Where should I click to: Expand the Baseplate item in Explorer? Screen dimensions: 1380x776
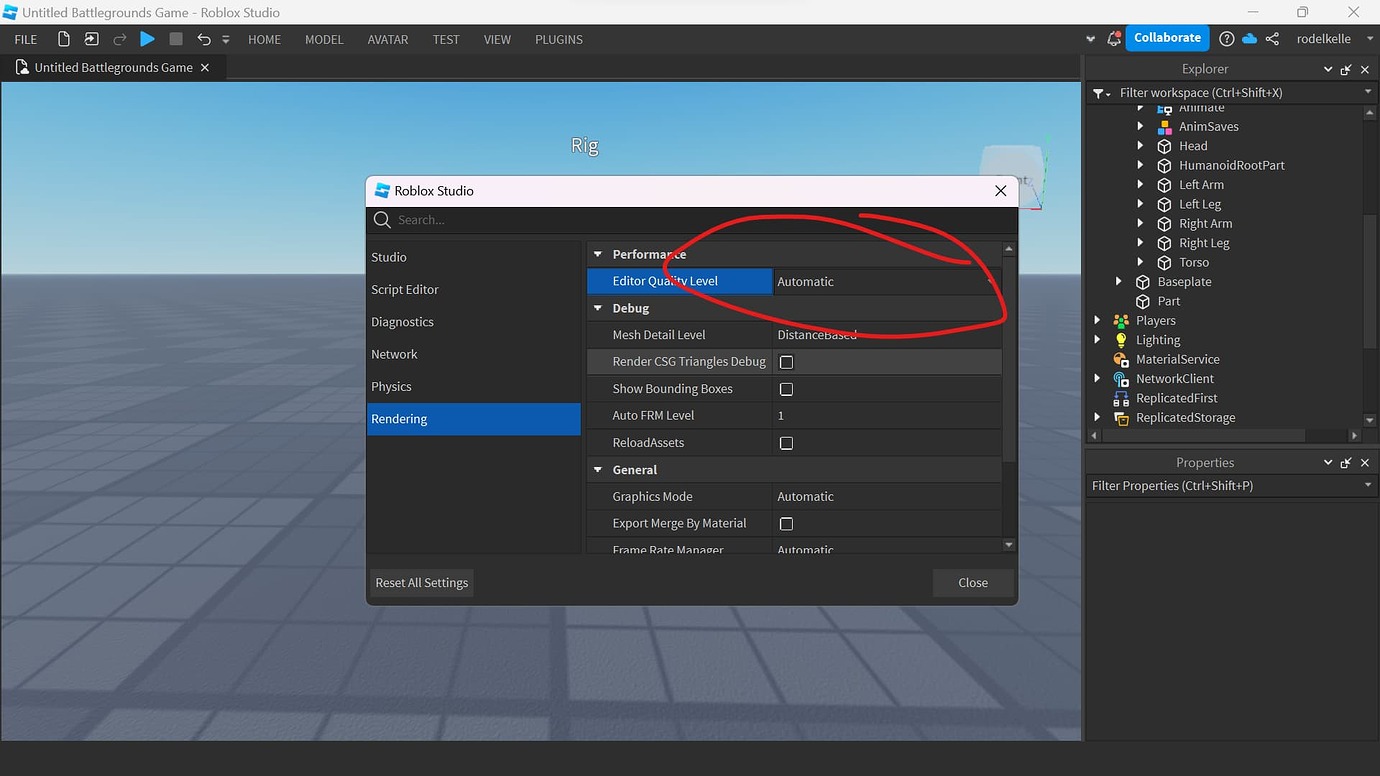(x=1119, y=282)
